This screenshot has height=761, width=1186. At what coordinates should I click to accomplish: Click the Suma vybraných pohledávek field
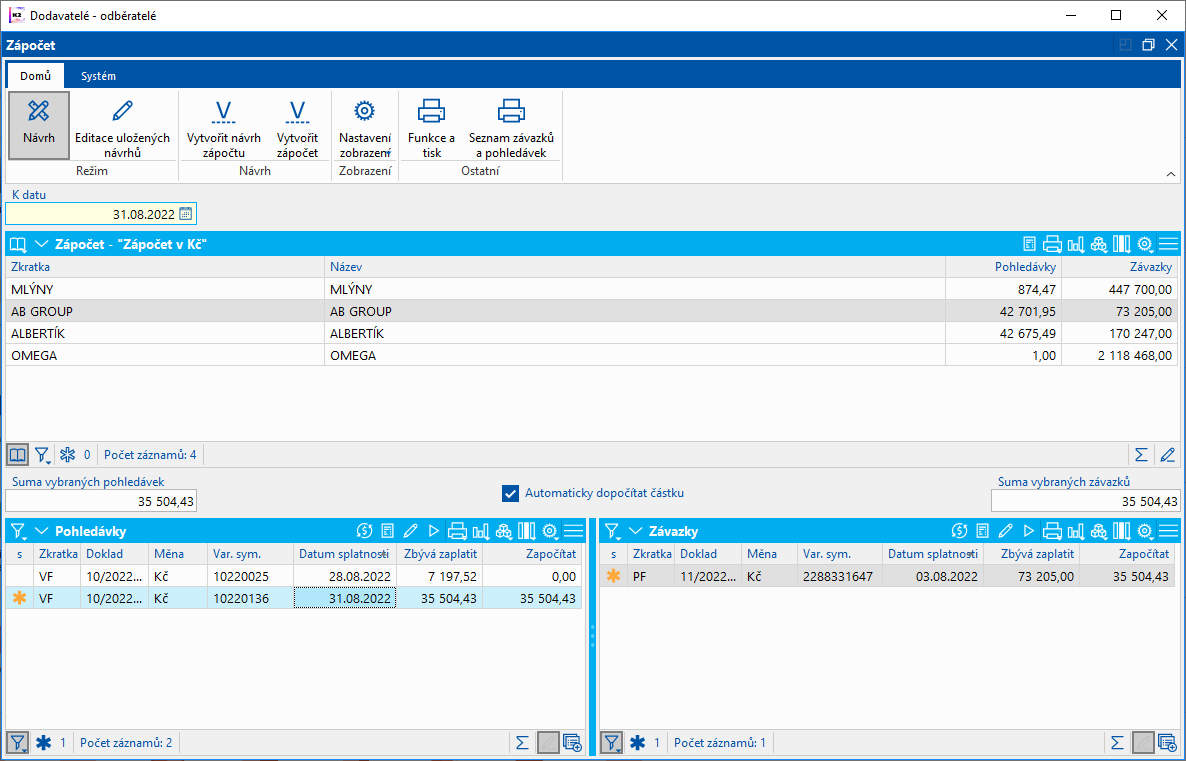click(101, 501)
